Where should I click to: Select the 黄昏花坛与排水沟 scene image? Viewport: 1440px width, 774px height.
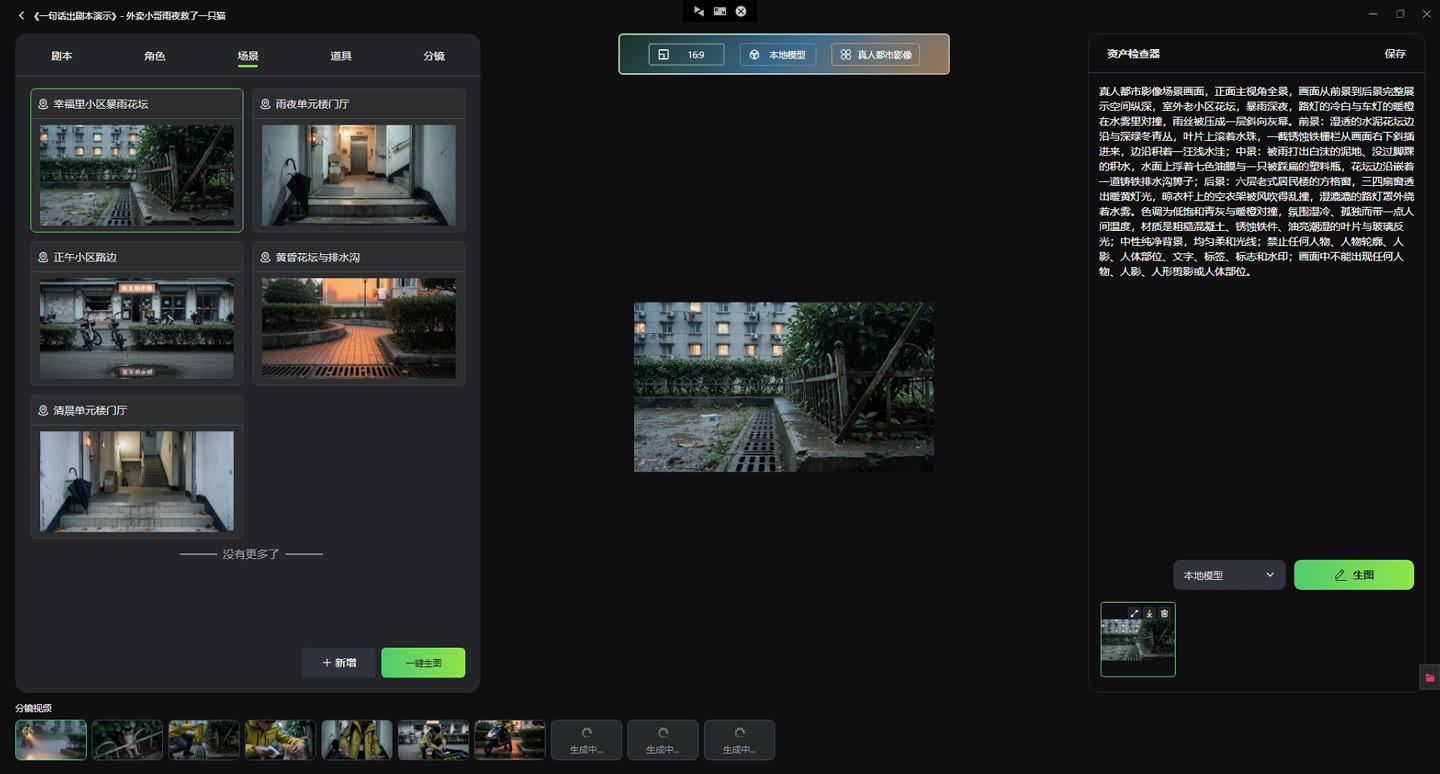click(x=359, y=328)
